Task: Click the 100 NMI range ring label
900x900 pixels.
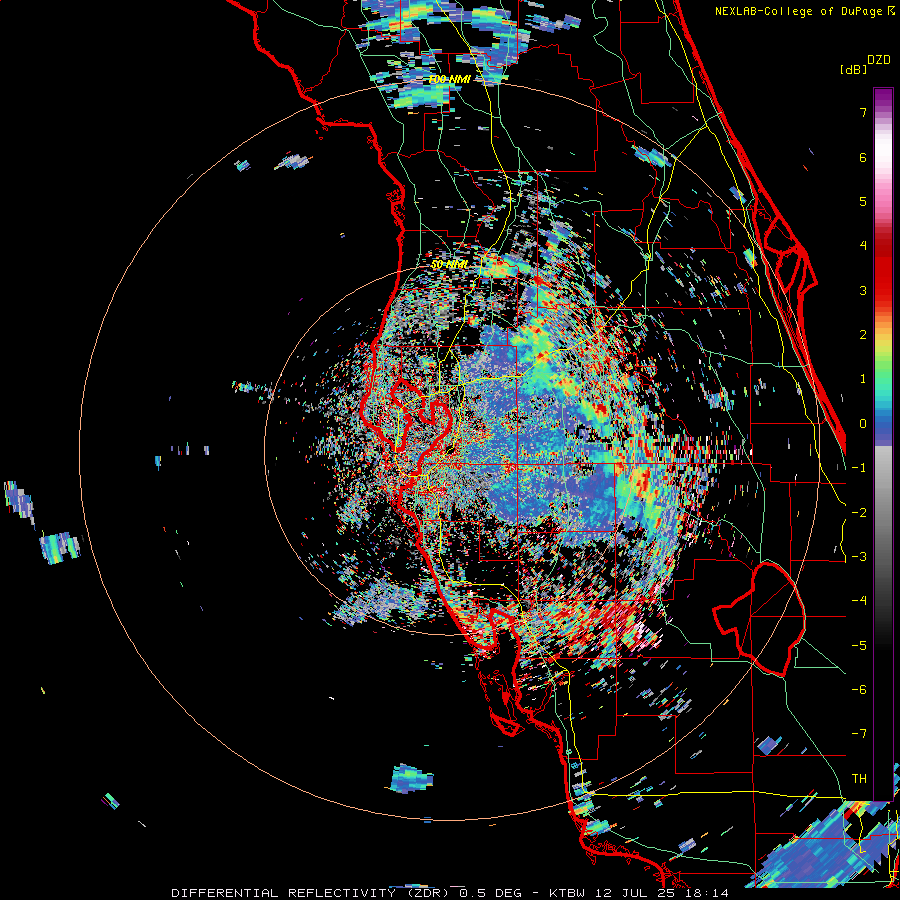Action: pyautogui.click(x=449, y=79)
